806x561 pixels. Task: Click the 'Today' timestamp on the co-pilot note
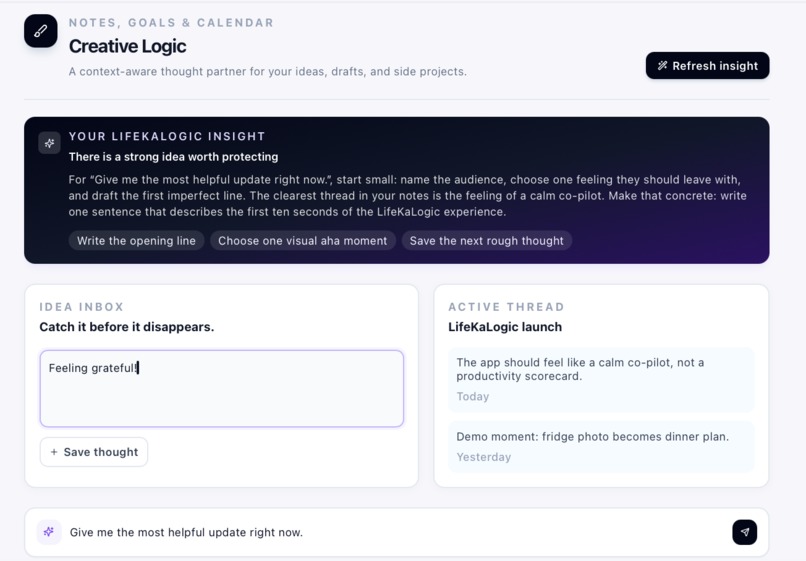pos(472,396)
